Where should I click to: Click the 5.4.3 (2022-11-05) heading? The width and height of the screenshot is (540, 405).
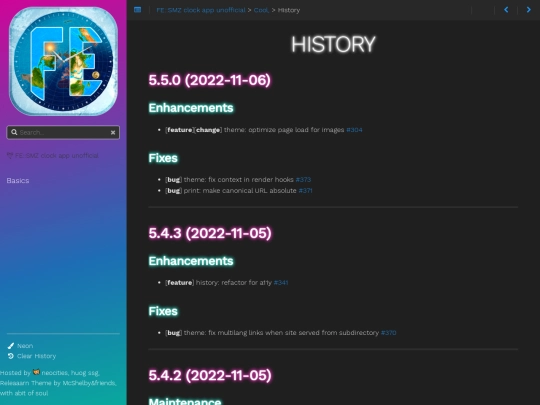(x=210, y=233)
